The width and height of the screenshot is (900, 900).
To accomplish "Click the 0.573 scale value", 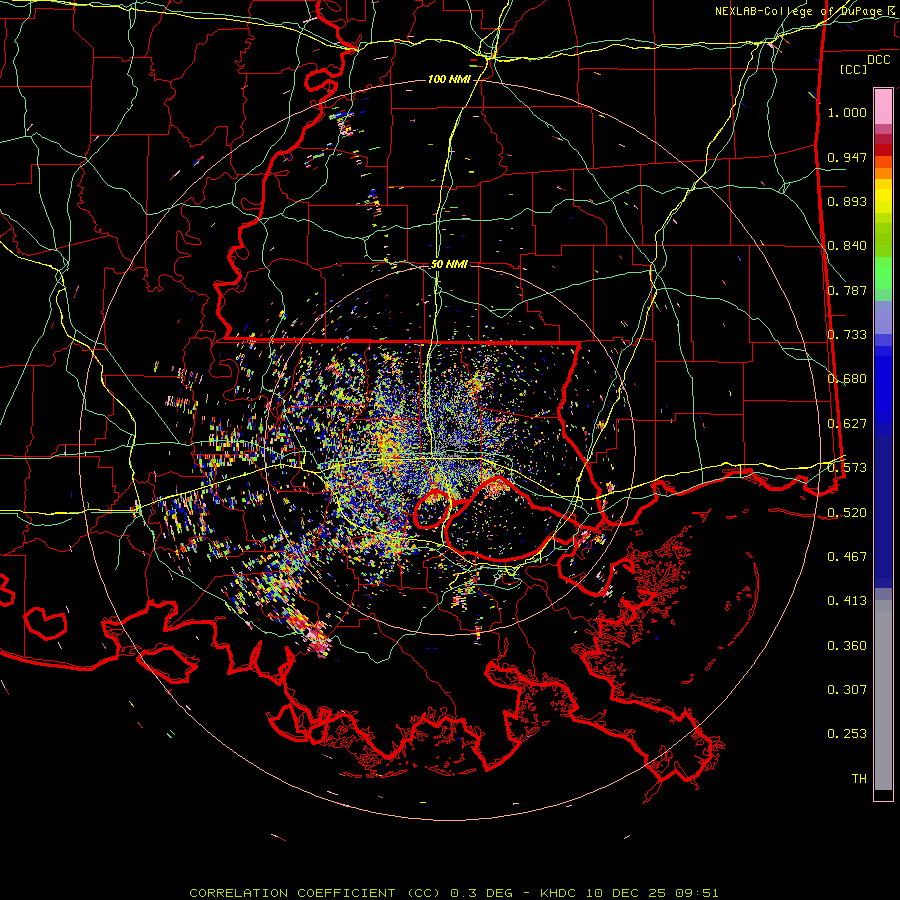I will [x=847, y=468].
